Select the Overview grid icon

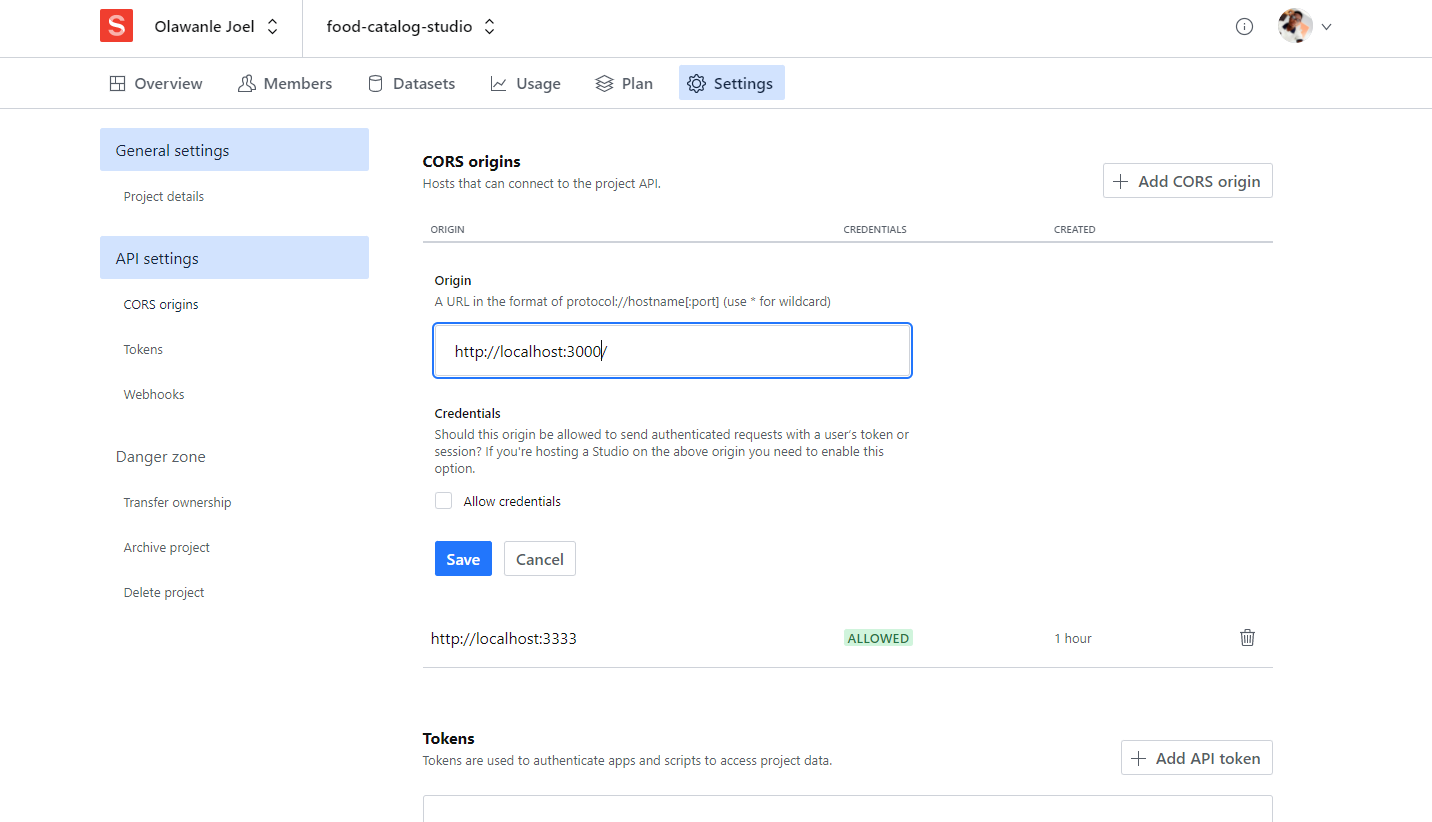[x=117, y=83]
